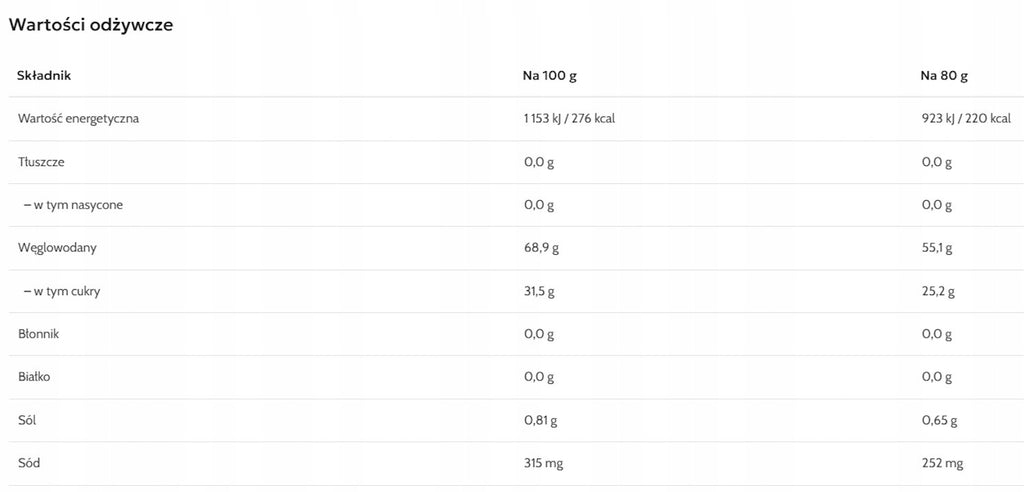Select the 'Węglowodany' row label

coord(57,248)
